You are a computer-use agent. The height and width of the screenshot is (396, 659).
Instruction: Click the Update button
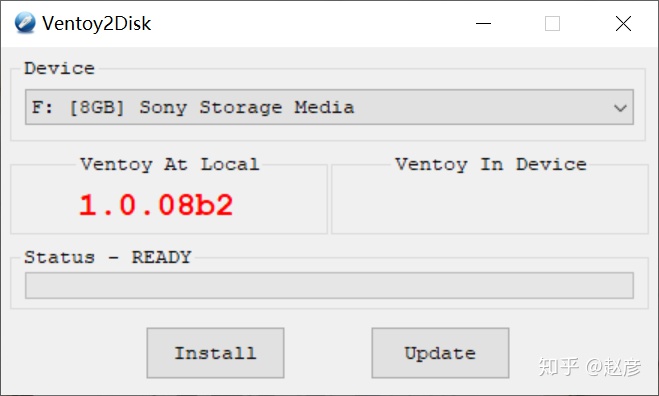tap(440, 353)
